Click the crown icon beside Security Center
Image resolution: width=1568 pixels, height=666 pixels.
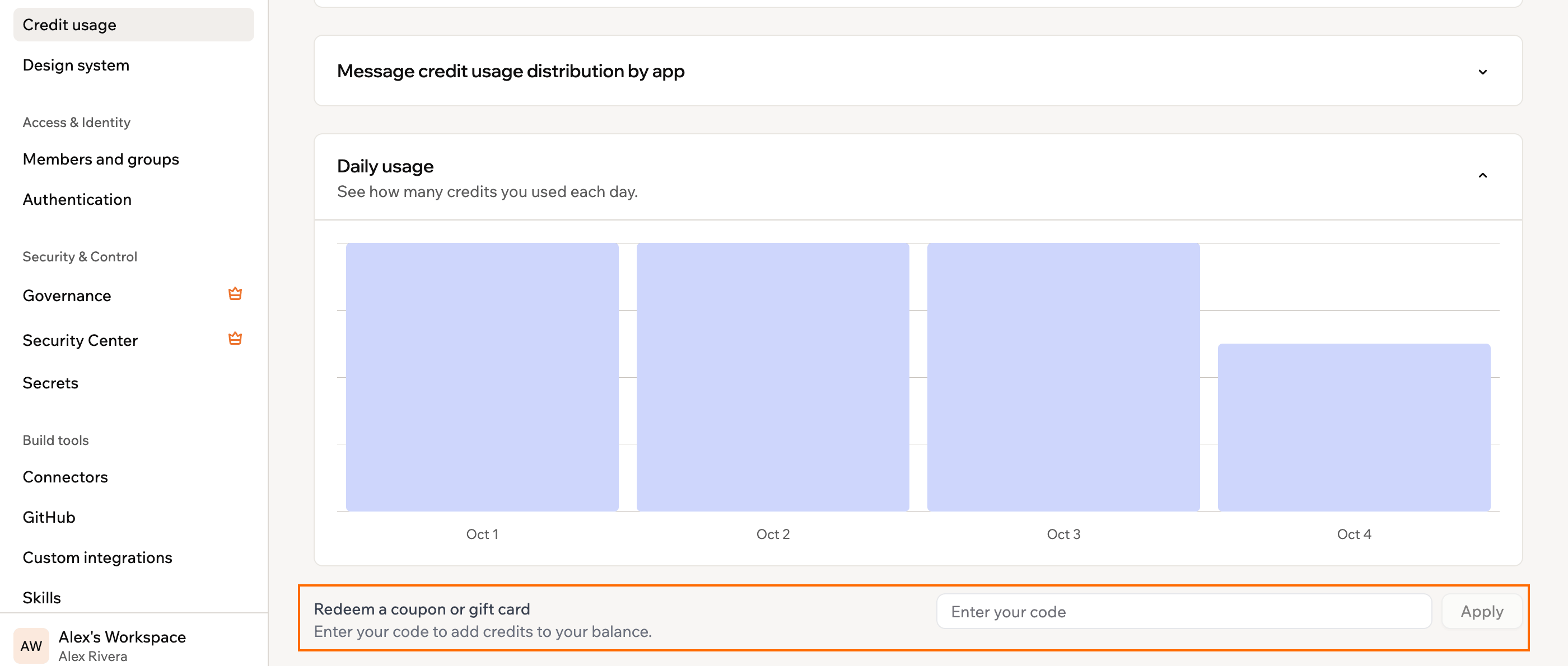[235, 339]
